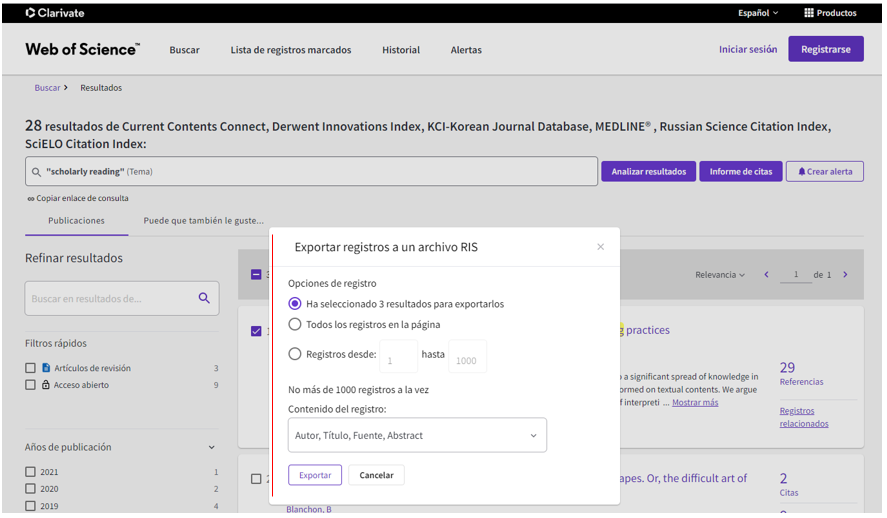Click the Web of Science logo
Screen dimensions: 887x518
83,50
